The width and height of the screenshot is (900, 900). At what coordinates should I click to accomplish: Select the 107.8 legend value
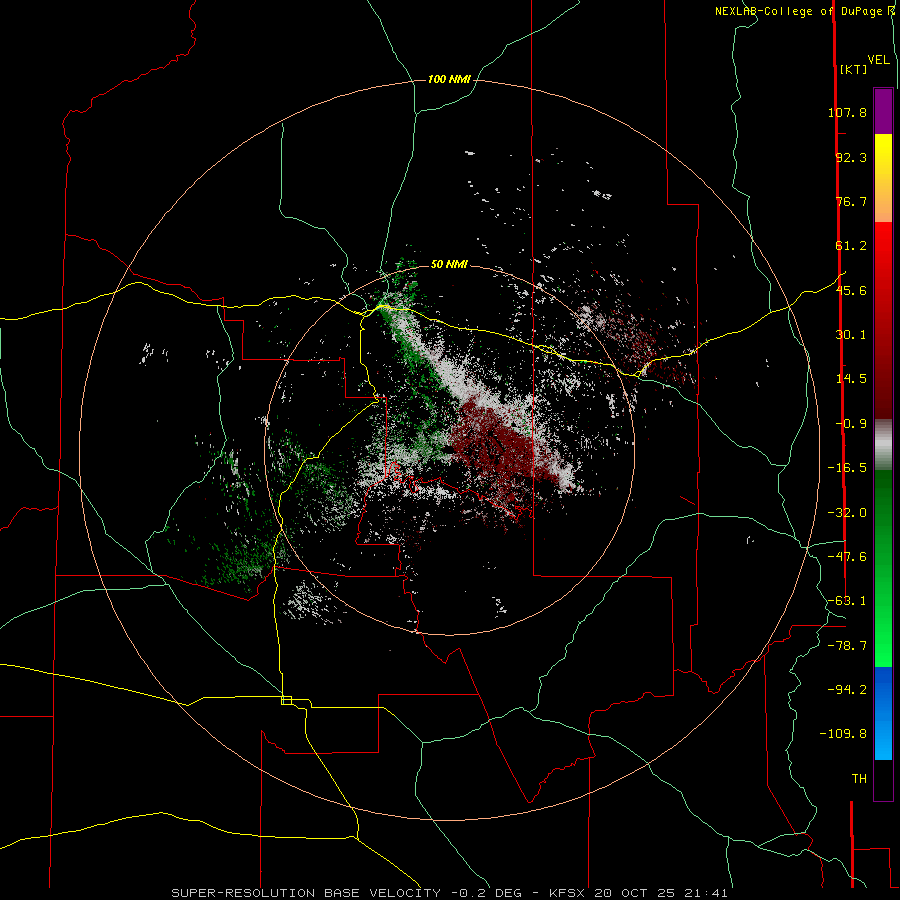847,112
